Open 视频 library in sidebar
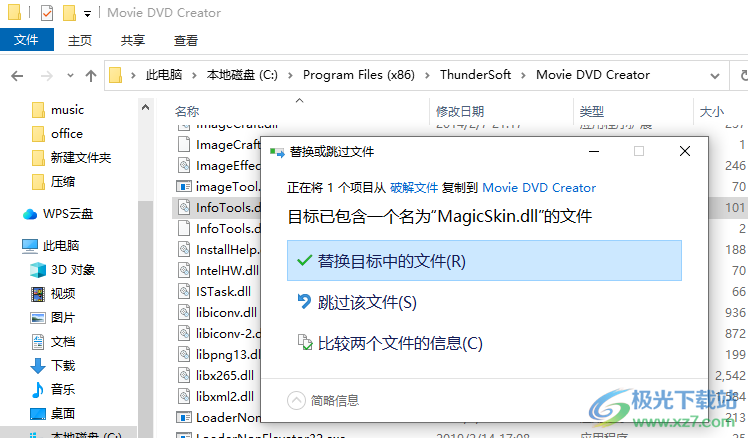The height and width of the screenshot is (438, 748). click(x=62, y=293)
